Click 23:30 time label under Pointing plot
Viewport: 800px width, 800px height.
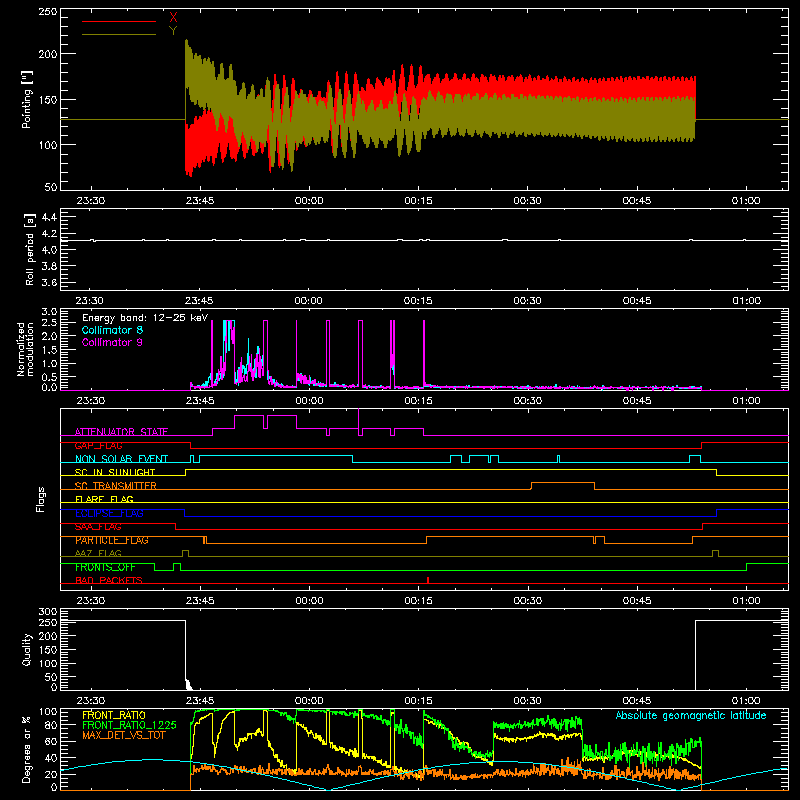pos(91,201)
